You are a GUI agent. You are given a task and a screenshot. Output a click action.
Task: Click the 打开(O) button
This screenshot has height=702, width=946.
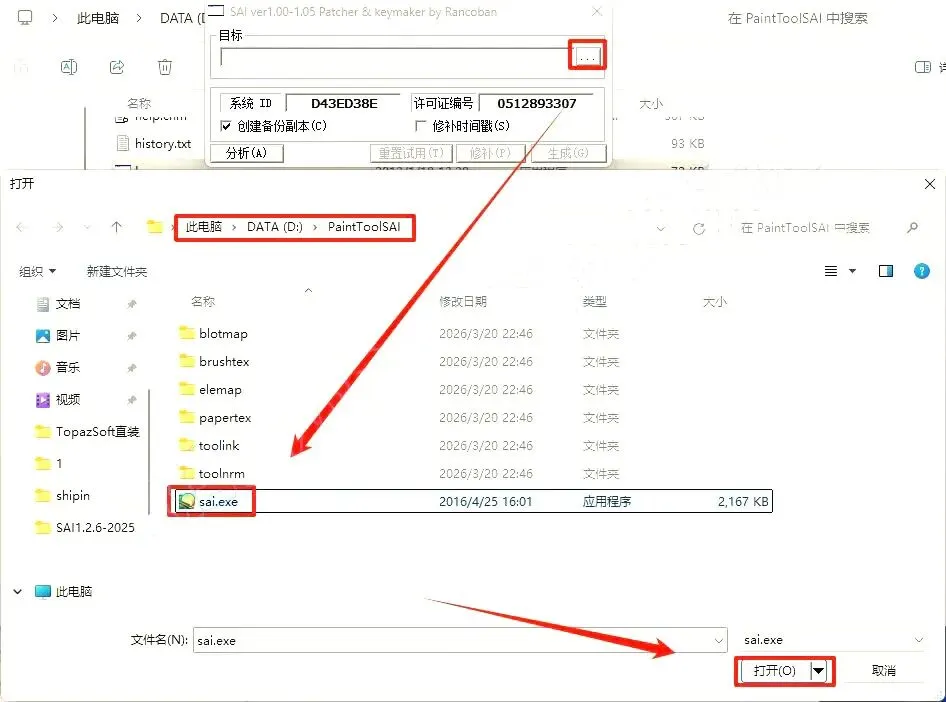[774, 671]
